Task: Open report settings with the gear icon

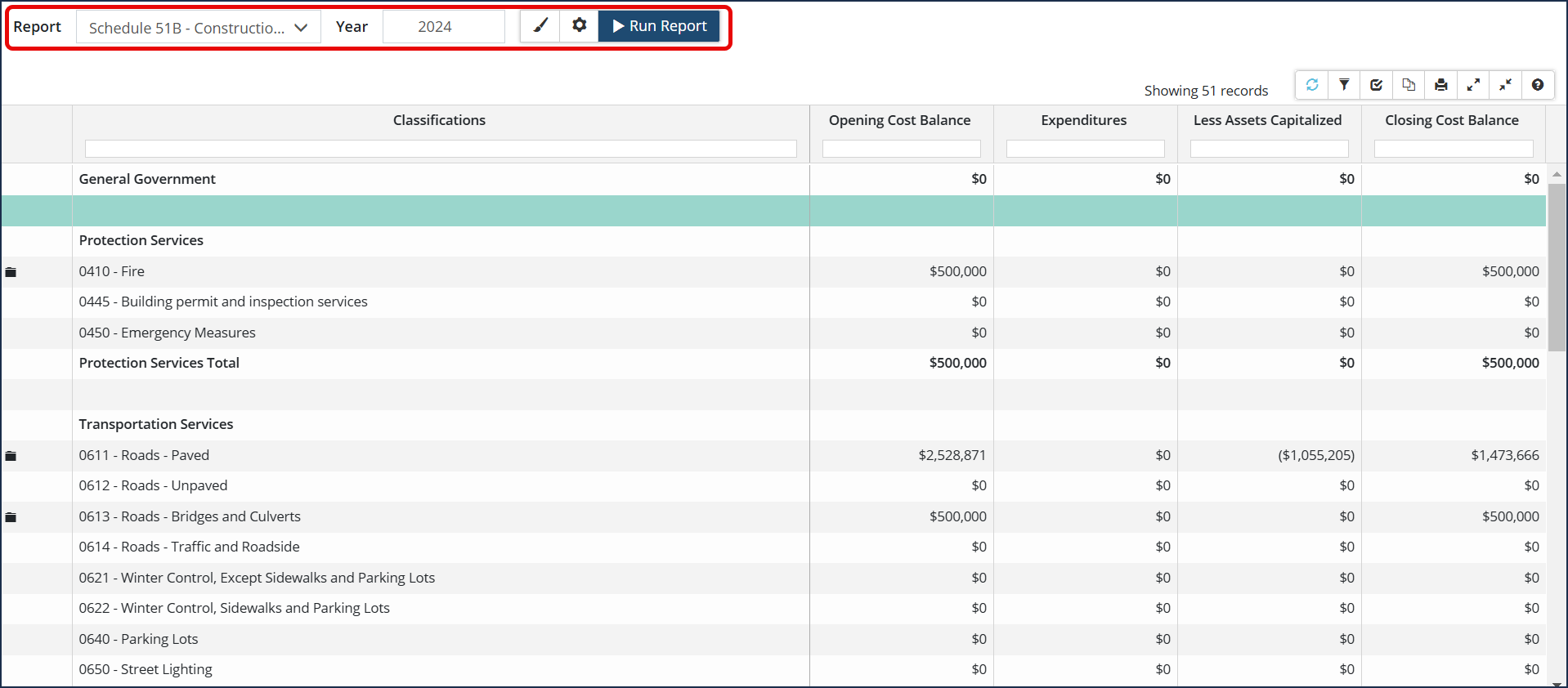Action: (580, 26)
